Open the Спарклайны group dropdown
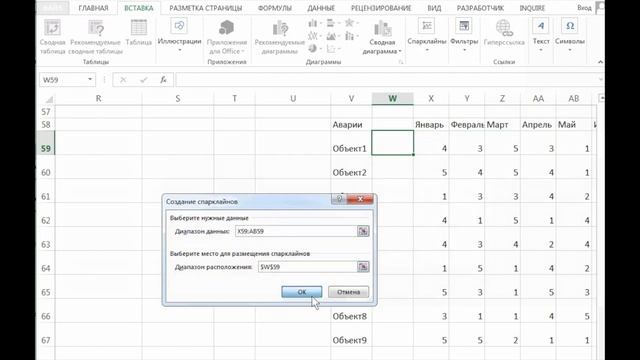Screen dimensions: 640x360 427,36
